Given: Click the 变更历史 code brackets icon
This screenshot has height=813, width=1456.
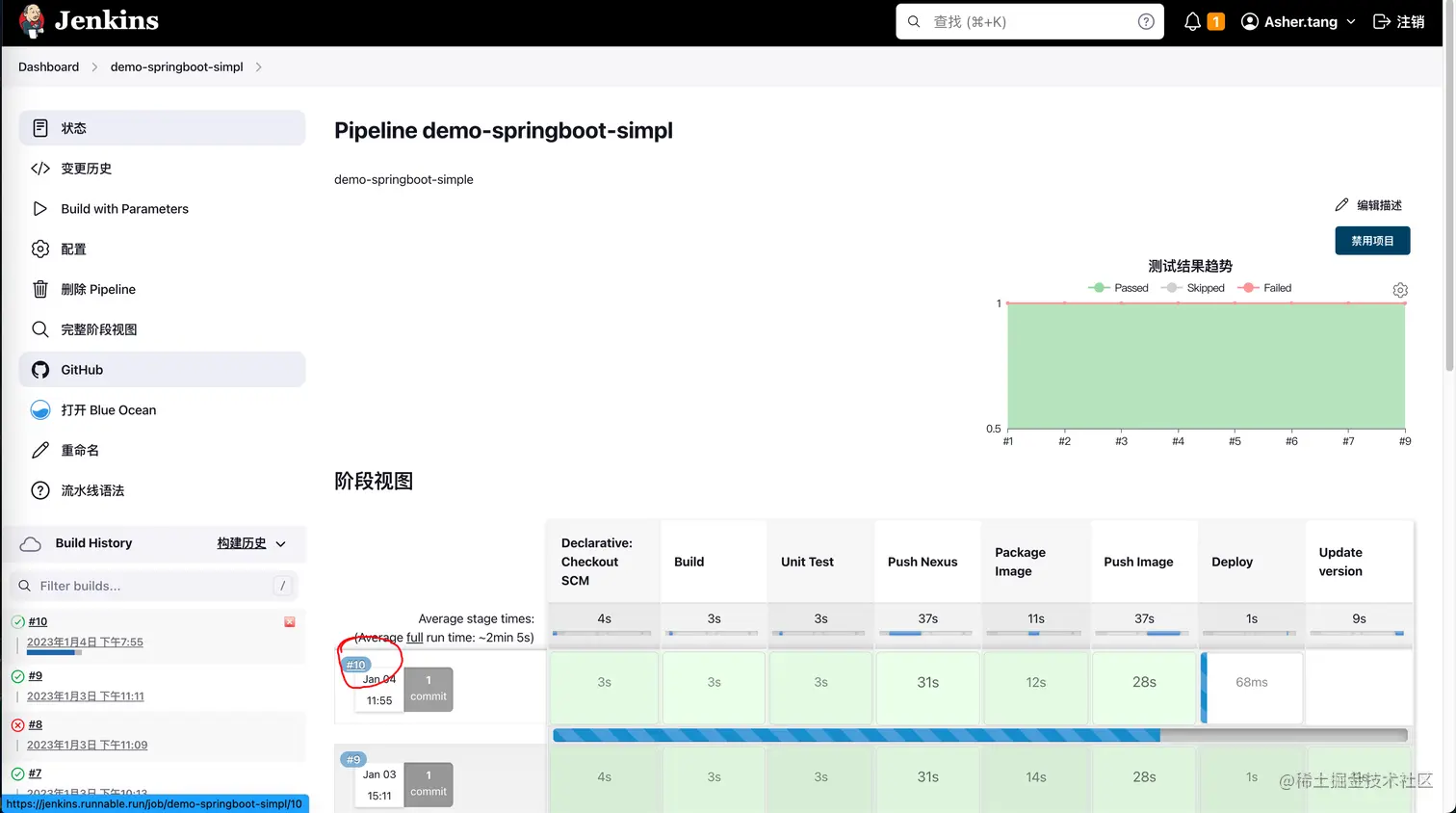Looking at the screenshot, I should coord(40,169).
